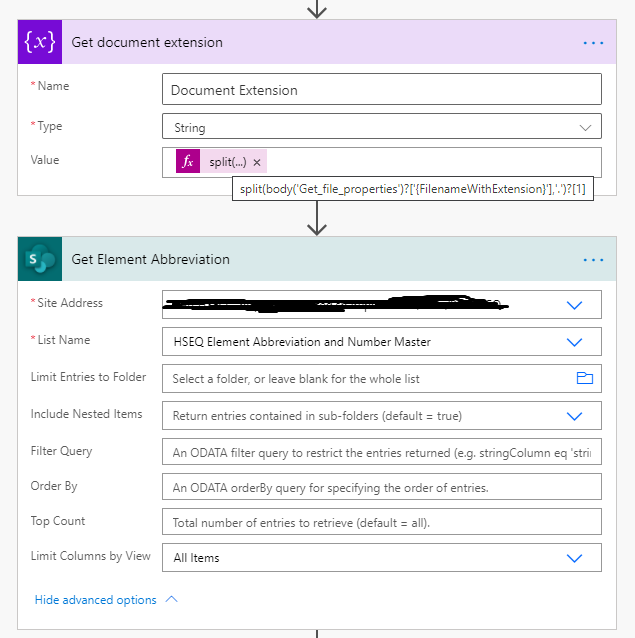Click the Site Address label
Screen dimensions: 635x638
click(x=70, y=303)
